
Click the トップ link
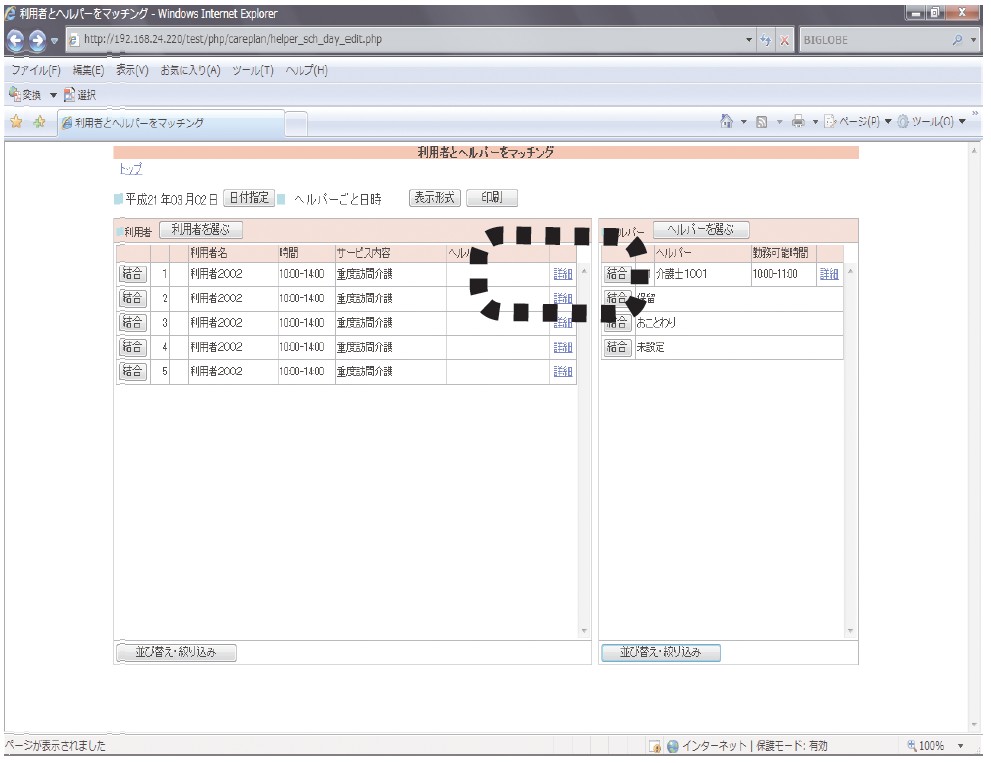[x=129, y=171]
